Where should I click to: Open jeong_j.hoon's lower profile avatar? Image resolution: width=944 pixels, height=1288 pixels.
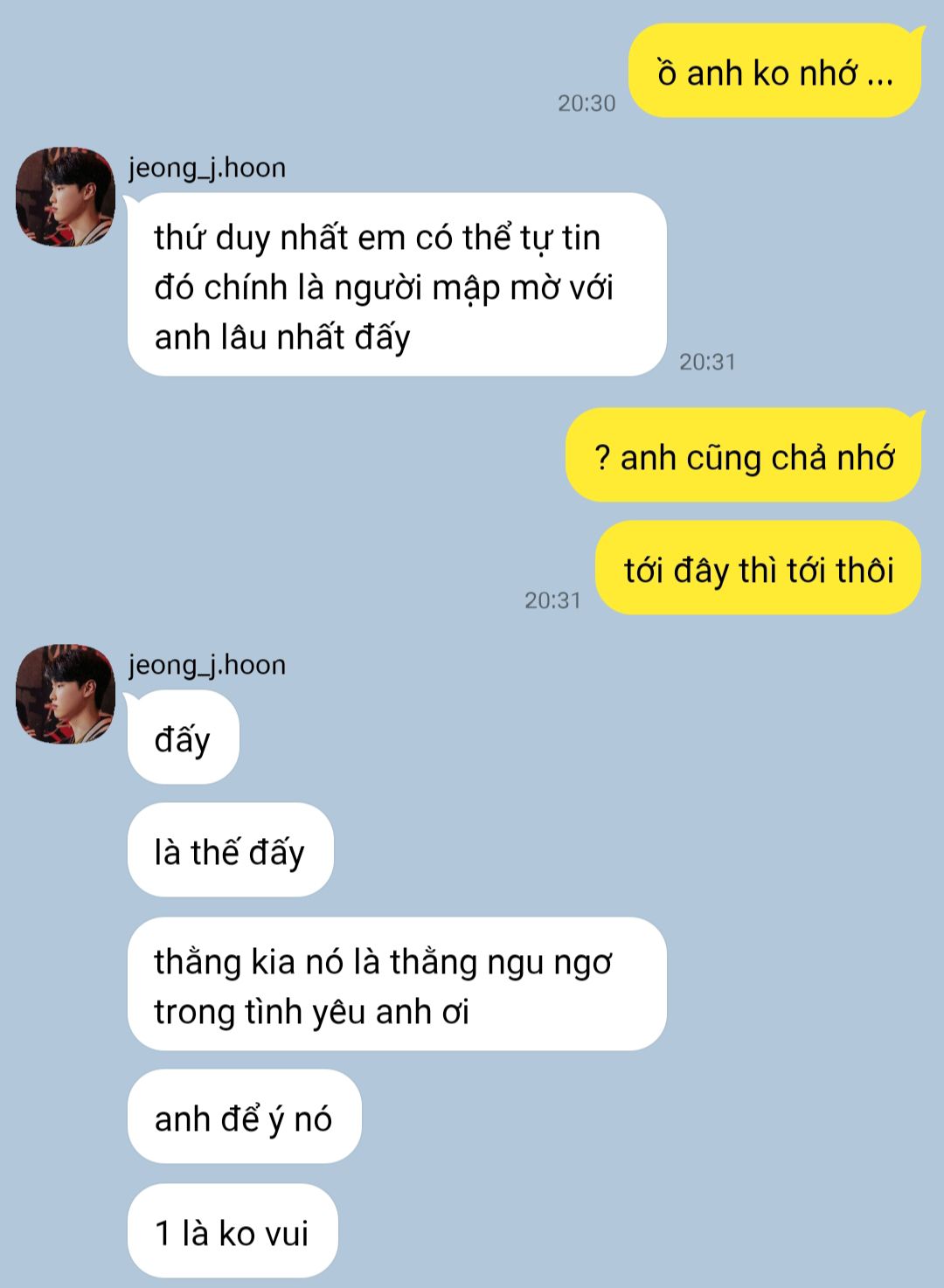66,695
